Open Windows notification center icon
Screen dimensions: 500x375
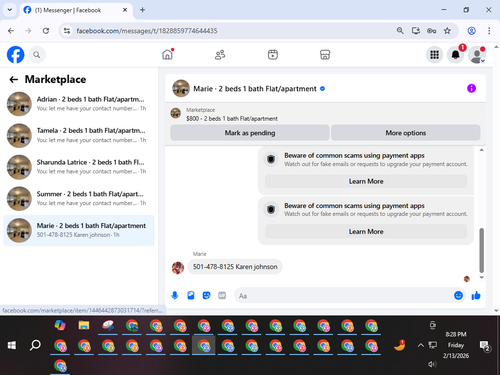click(x=484, y=346)
